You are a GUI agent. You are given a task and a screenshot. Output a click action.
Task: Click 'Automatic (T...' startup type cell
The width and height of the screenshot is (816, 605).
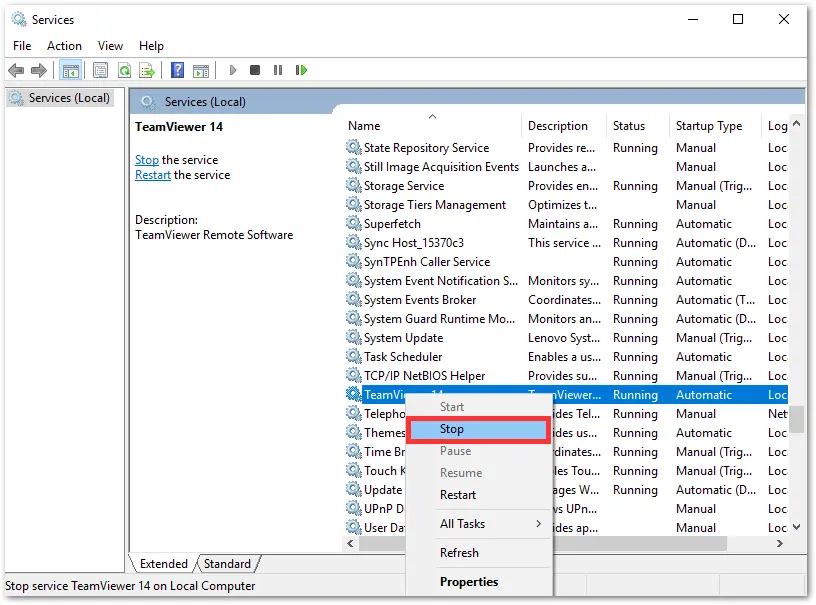coord(716,300)
